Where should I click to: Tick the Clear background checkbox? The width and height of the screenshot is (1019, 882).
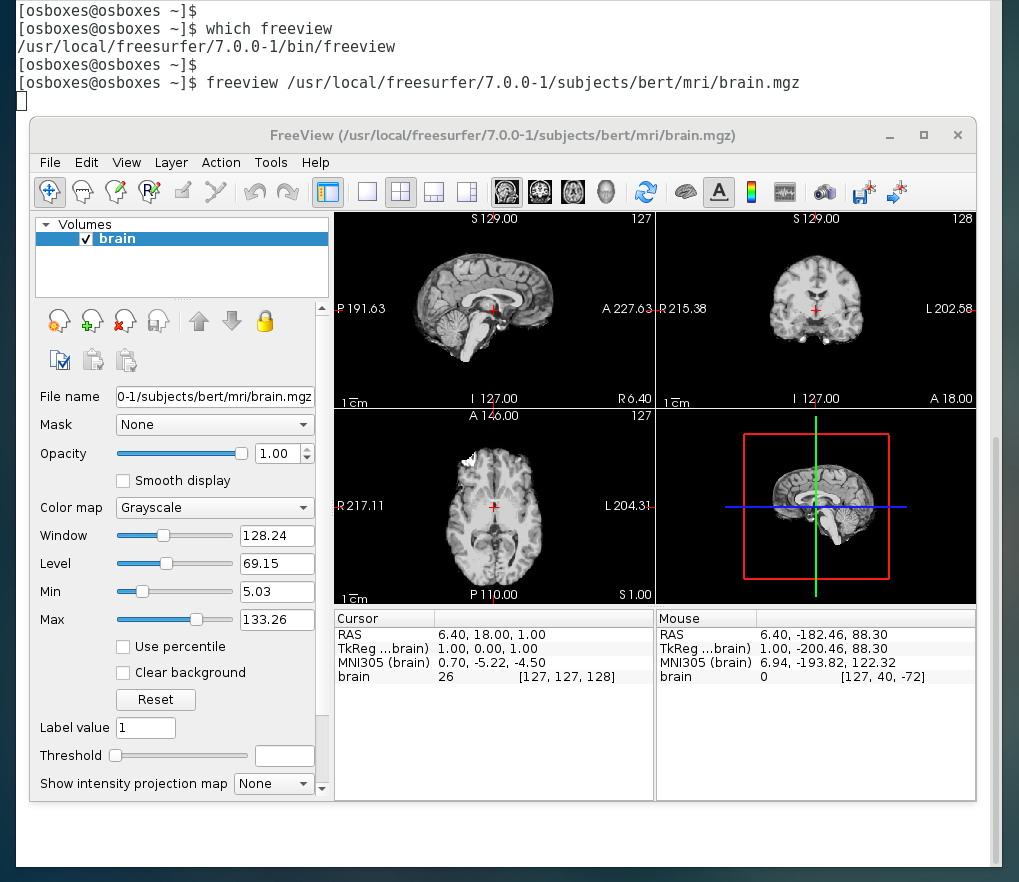pyautogui.click(x=124, y=673)
